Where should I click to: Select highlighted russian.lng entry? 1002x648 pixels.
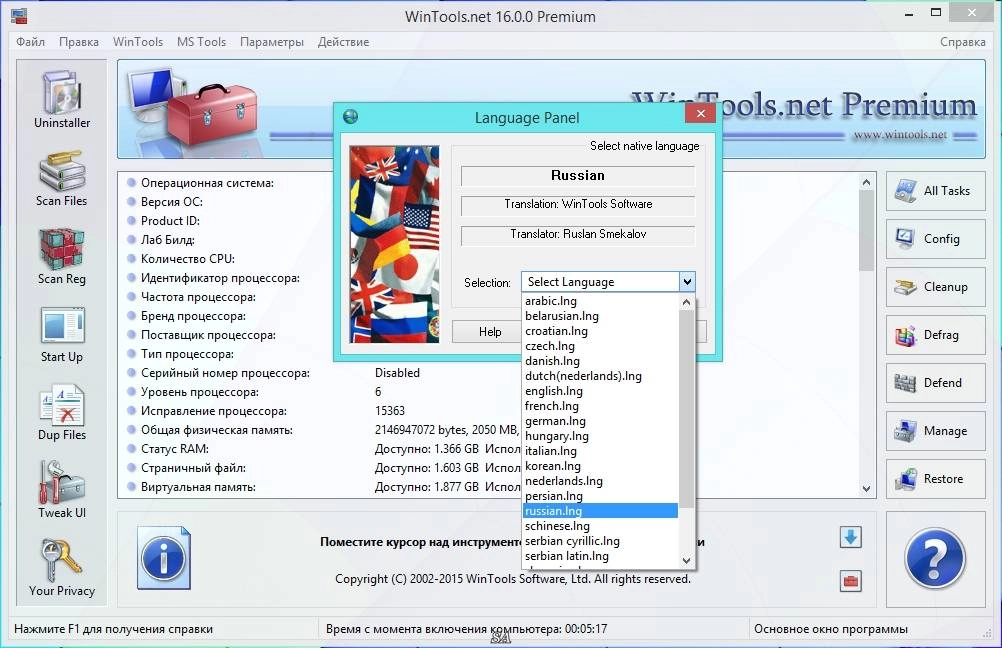coord(600,511)
